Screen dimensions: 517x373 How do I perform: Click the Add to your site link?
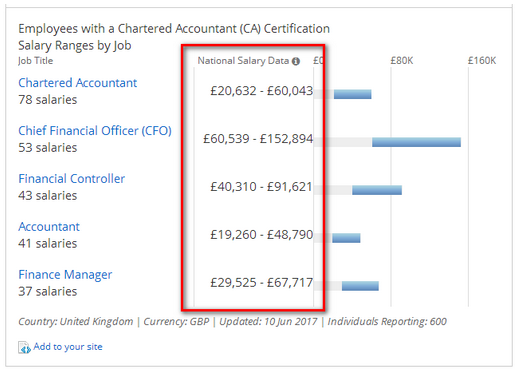tap(68, 347)
